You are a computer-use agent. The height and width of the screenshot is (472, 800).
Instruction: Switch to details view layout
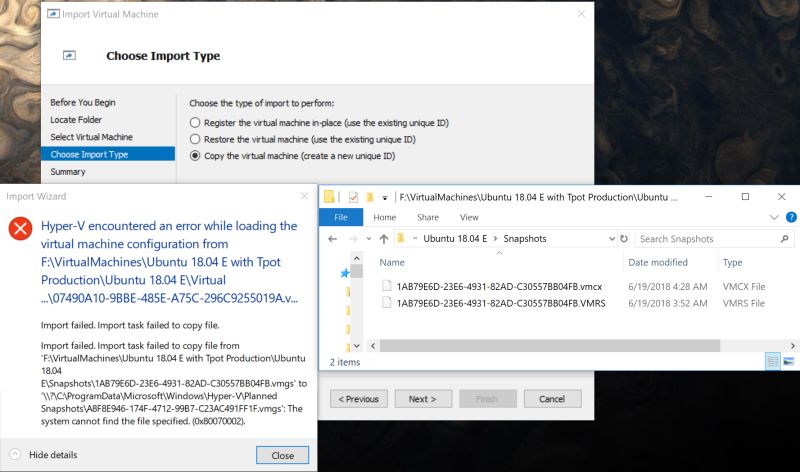[x=773, y=362]
